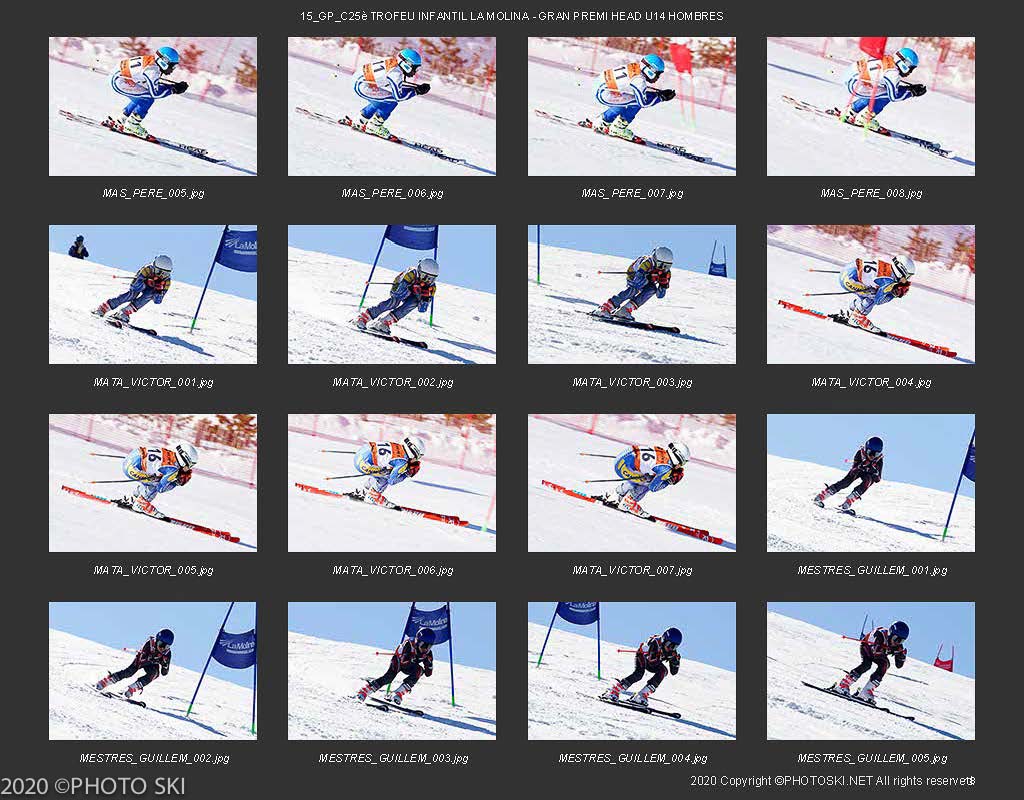Viewport: 1024px width, 800px height.
Task: Select the MAS_PERE_006.jpg photo
Action: (392, 106)
